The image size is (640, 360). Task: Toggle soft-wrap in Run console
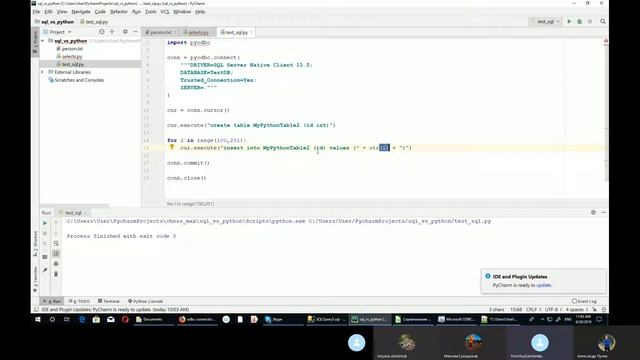pyautogui.click(x=56, y=244)
